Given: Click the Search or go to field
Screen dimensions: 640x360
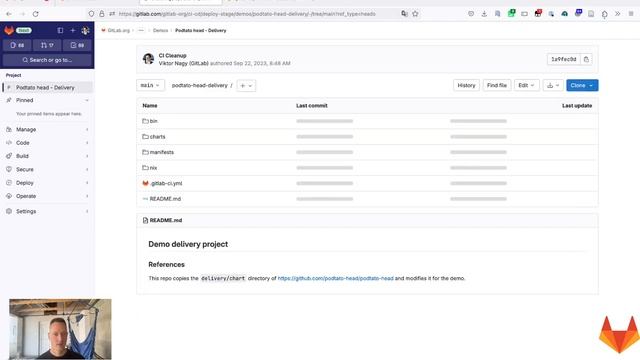Looking at the screenshot, I should coord(47,60).
